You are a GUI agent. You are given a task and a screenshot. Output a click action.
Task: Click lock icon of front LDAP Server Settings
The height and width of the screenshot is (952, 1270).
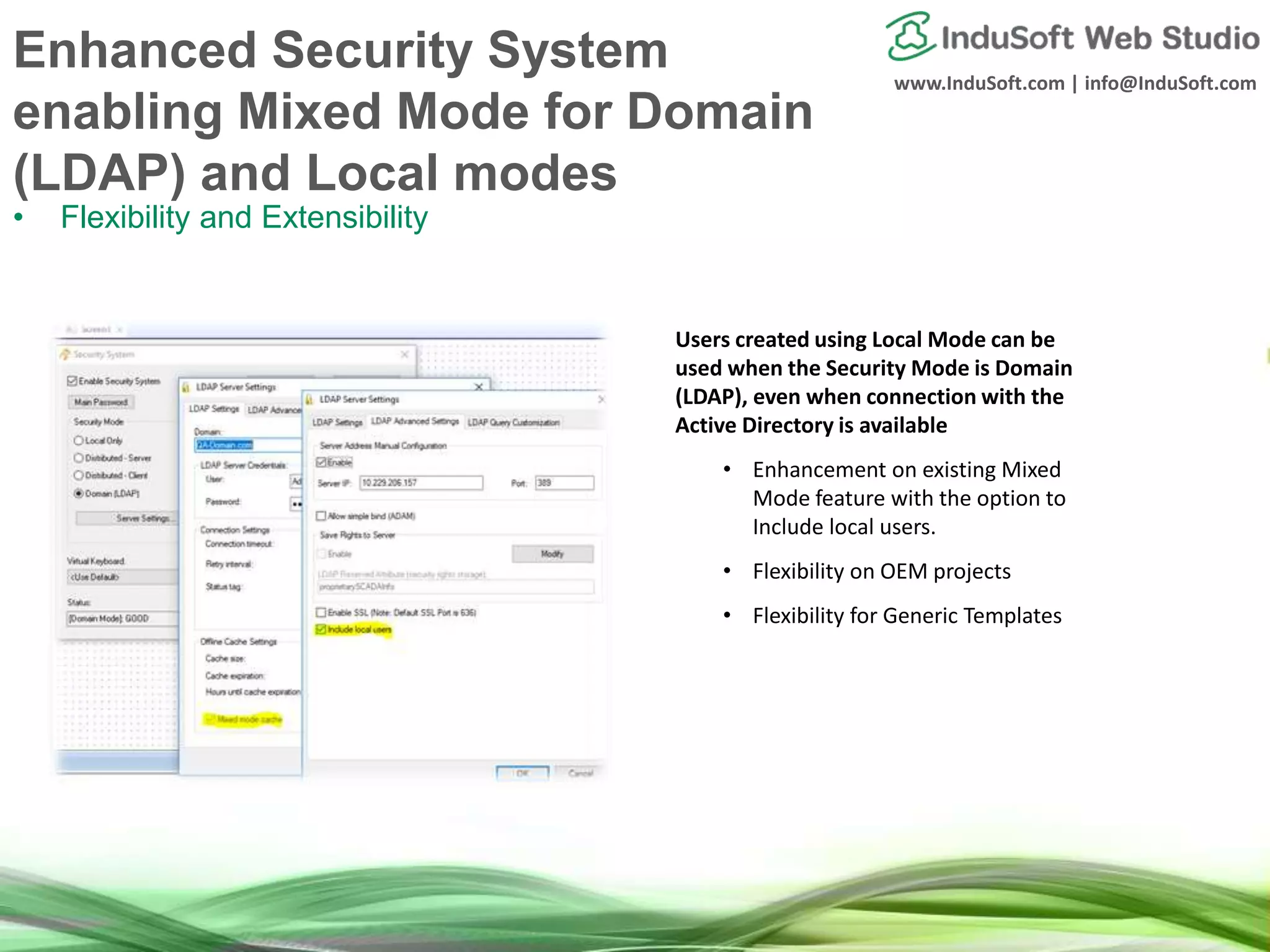coord(309,400)
